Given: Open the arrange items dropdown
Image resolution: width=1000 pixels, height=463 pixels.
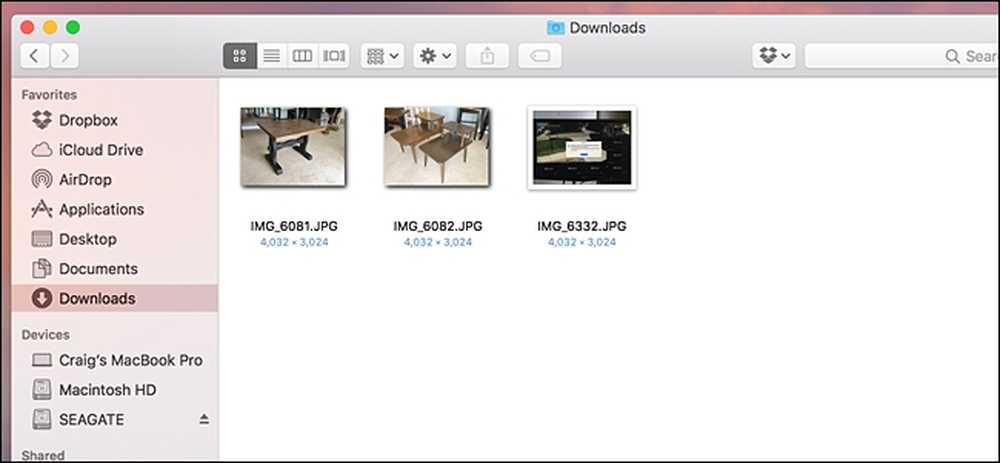Looking at the screenshot, I should click(383, 56).
